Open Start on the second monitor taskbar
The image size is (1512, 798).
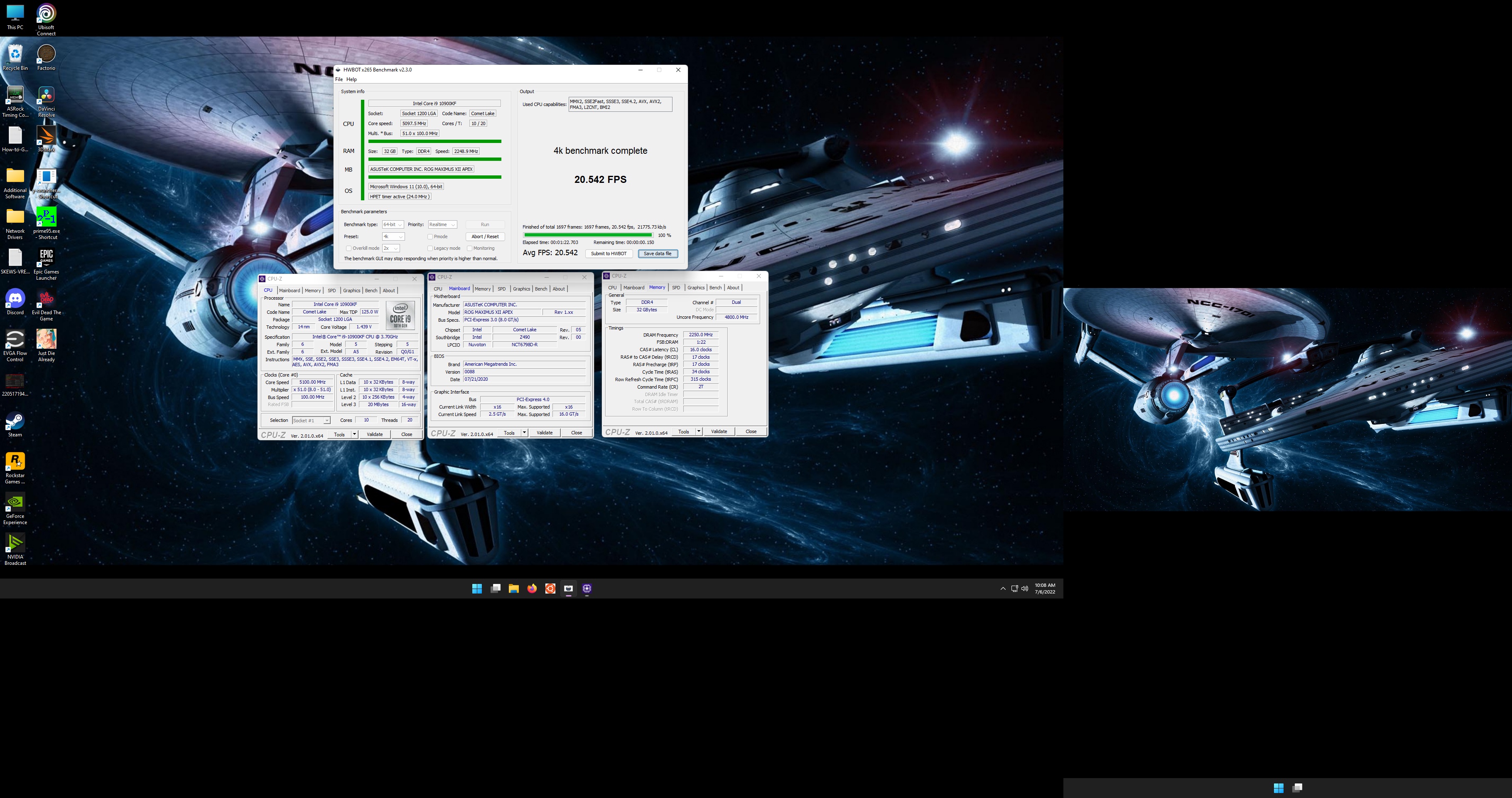[1279, 788]
